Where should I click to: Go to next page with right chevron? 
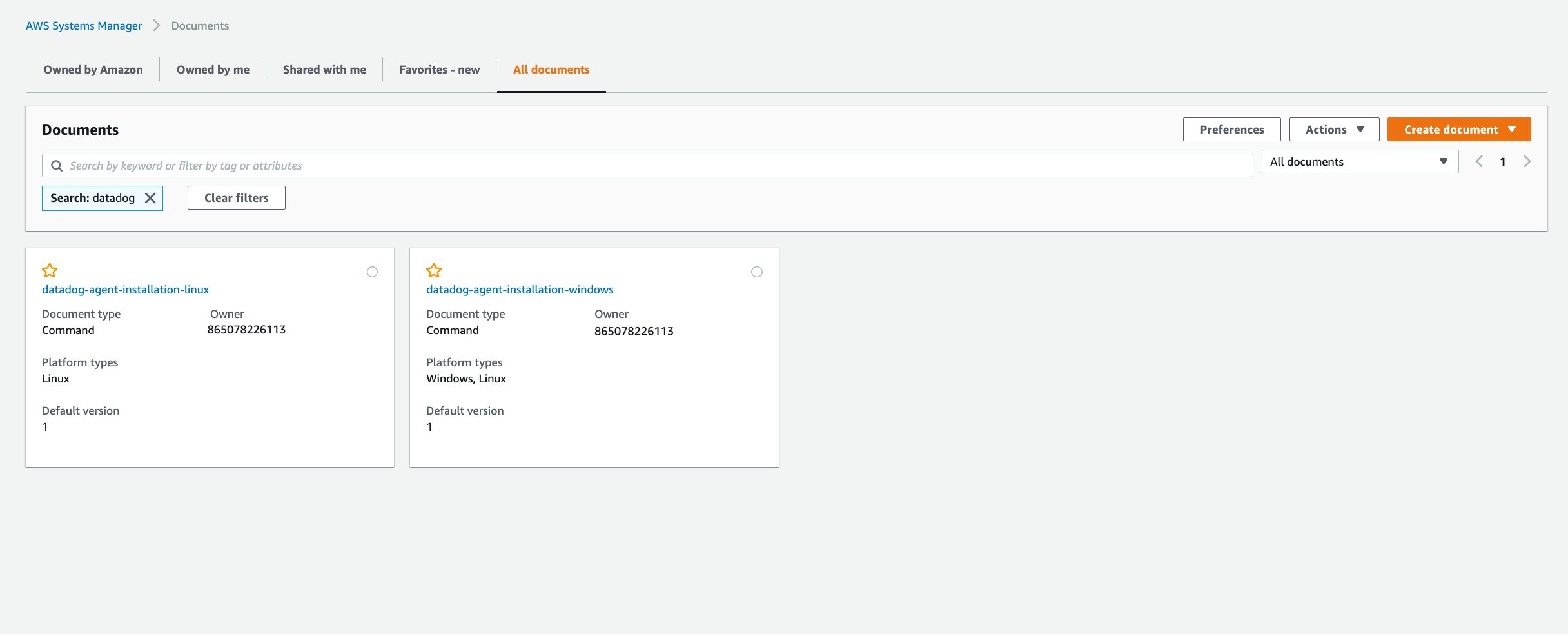[1527, 161]
